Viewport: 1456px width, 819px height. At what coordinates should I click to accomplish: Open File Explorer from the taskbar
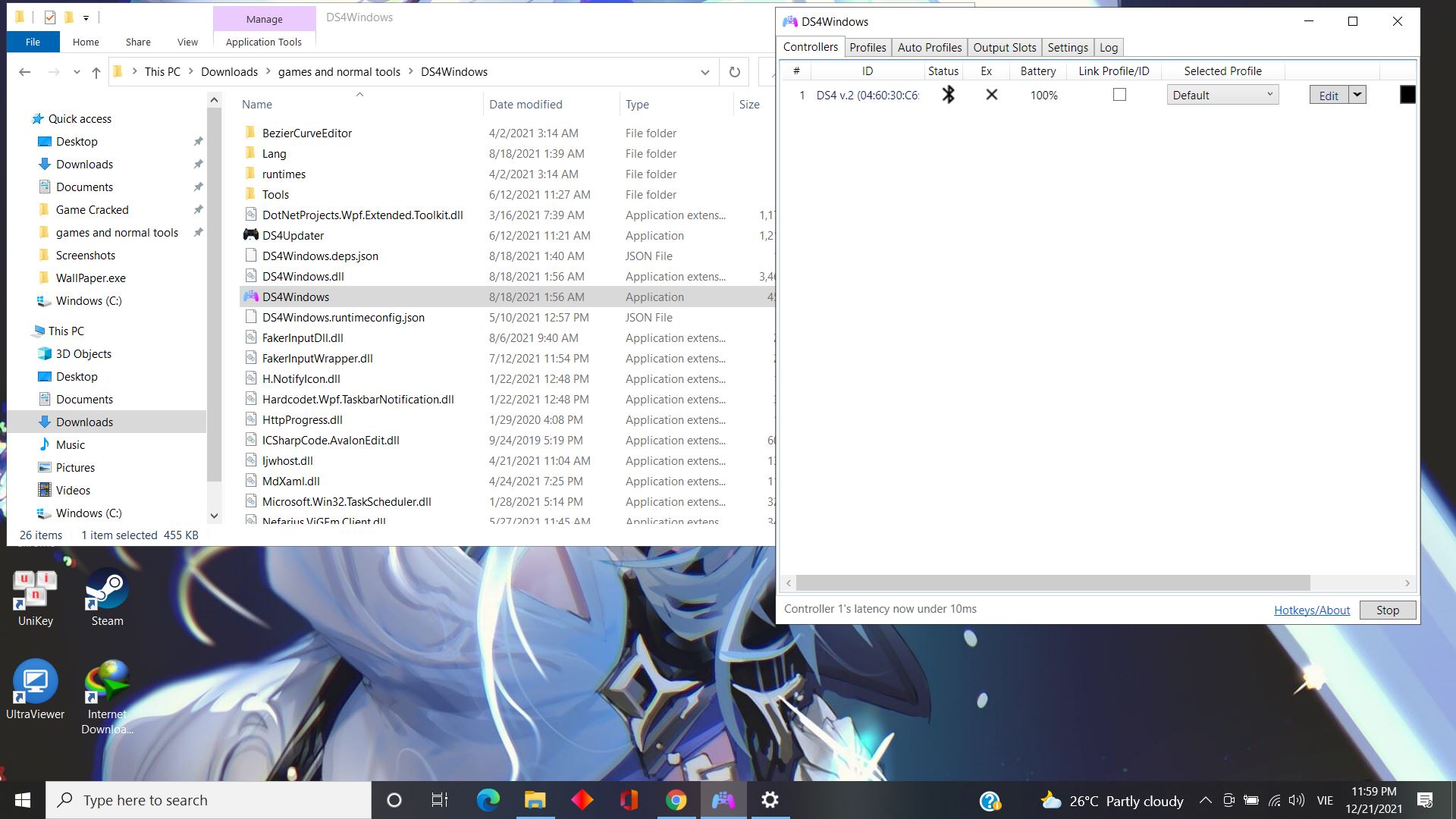(535, 800)
